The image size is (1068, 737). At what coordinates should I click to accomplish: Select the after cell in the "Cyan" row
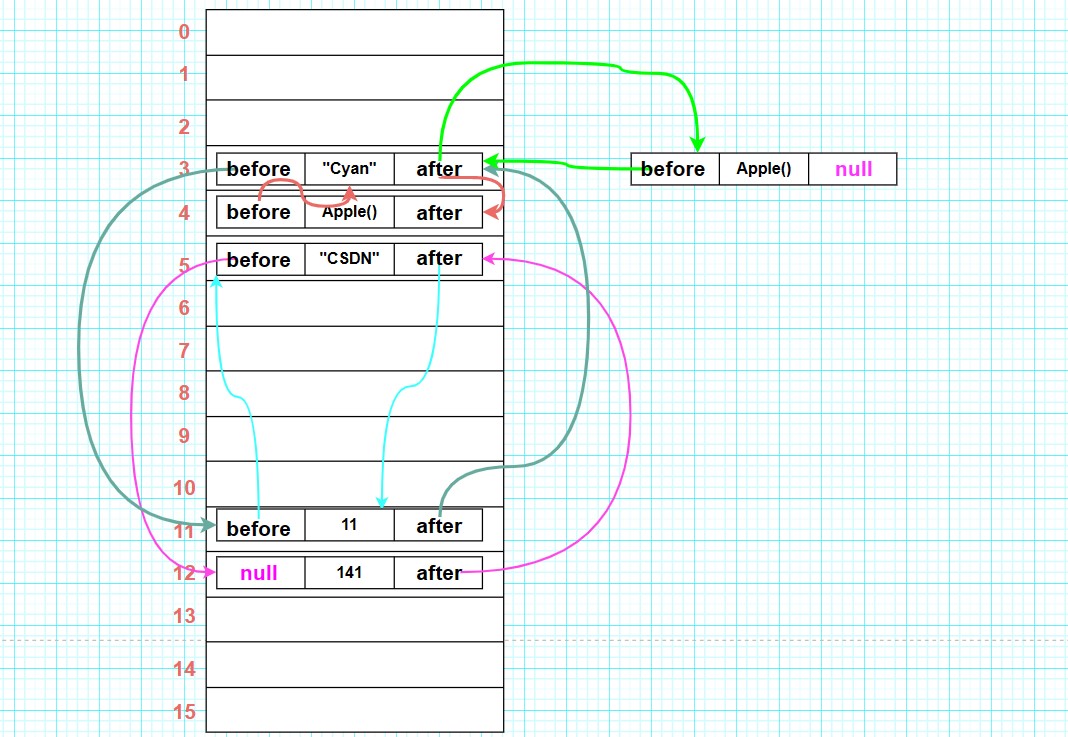[438, 168]
